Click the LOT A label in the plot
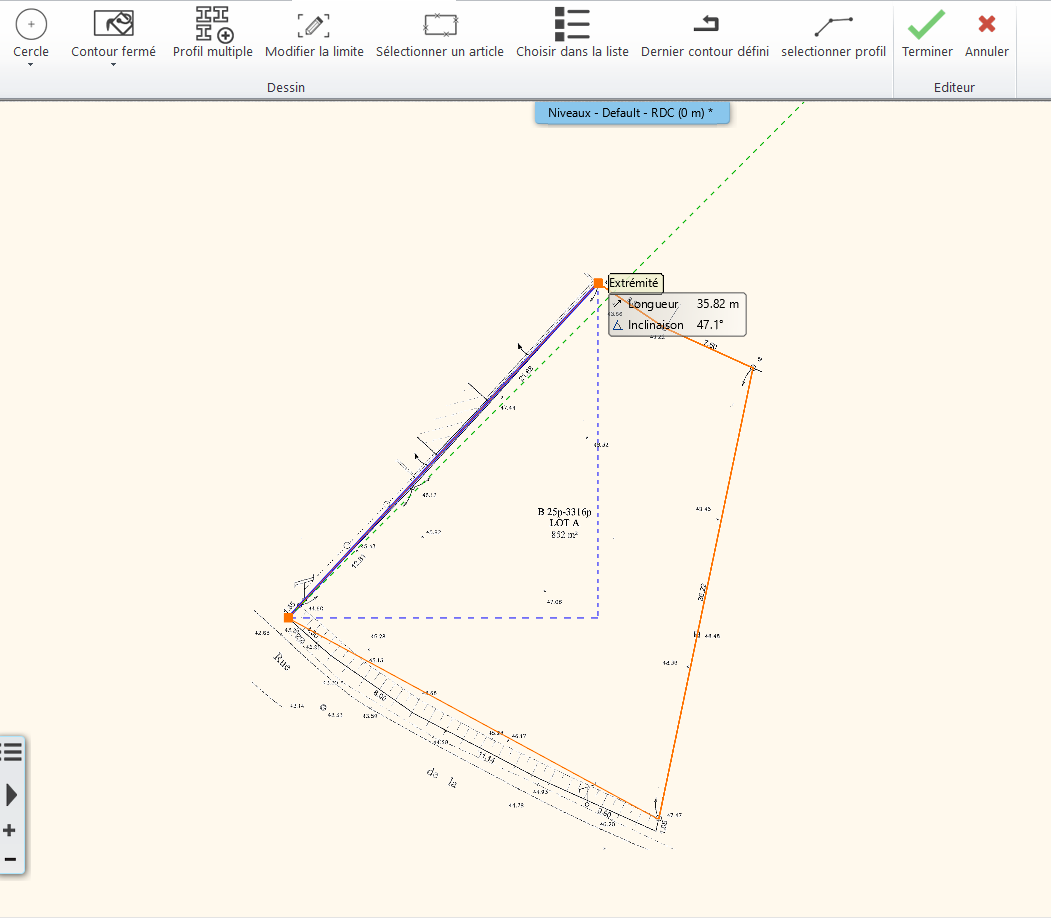The image size is (1051, 918). click(564, 523)
